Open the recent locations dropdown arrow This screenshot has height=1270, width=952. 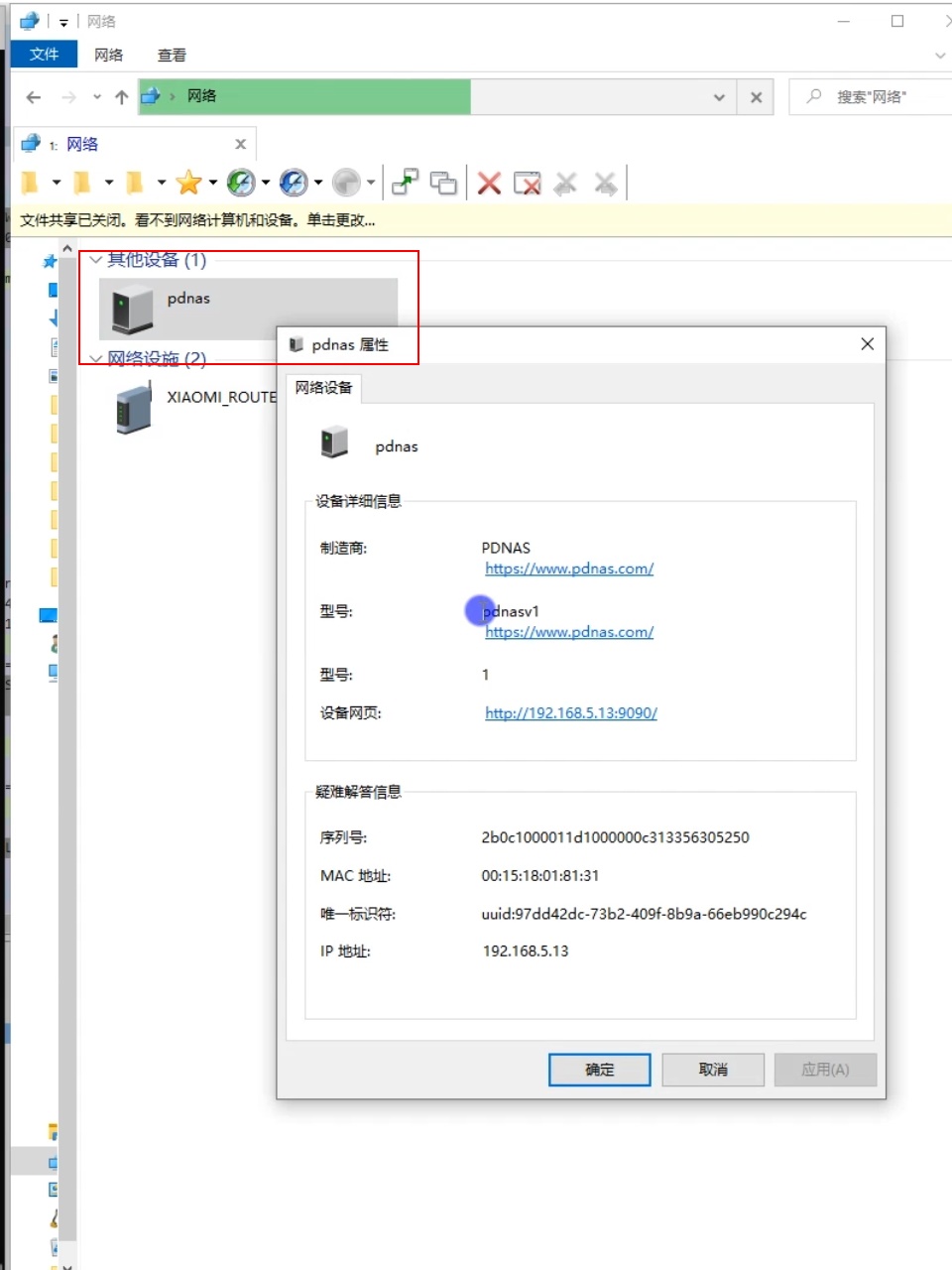click(96, 97)
